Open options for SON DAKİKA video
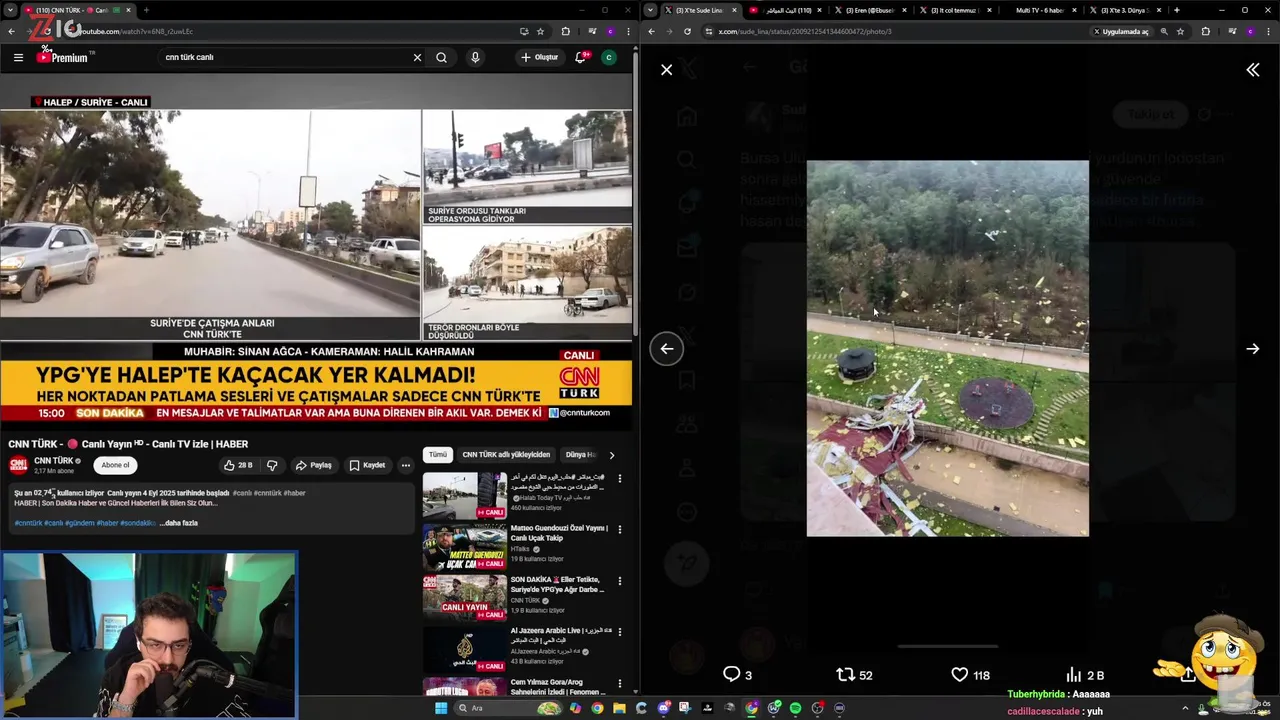Viewport: 1280px width, 720px height. pos(619,580)
